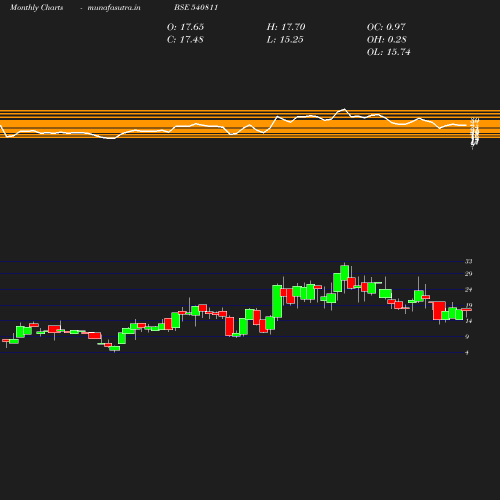Click the high value 'H: 17.70'

[286, 27]
